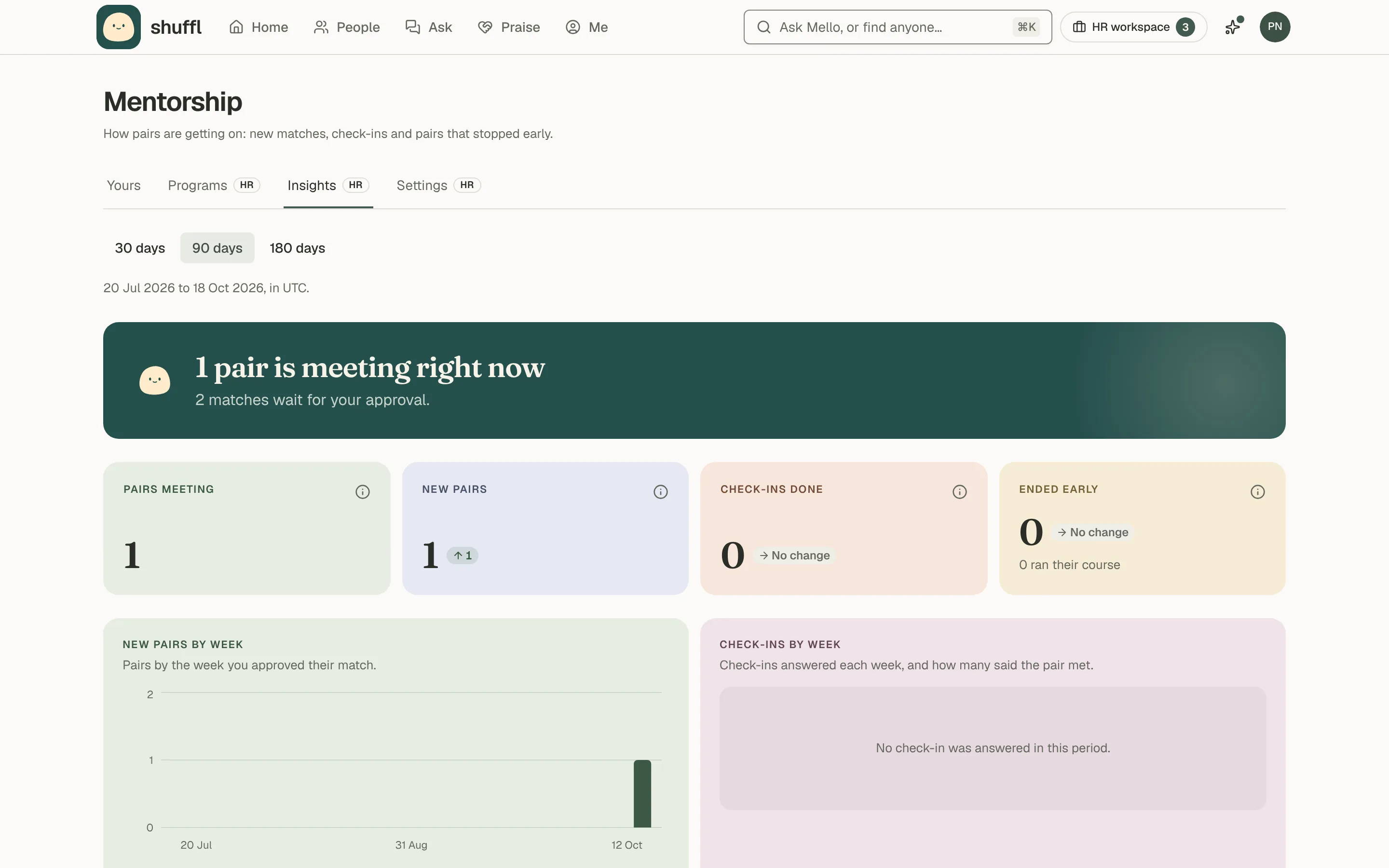The image size is (1389, 868).
Task: Open the Ask section
Action: [x=429, y=27]
